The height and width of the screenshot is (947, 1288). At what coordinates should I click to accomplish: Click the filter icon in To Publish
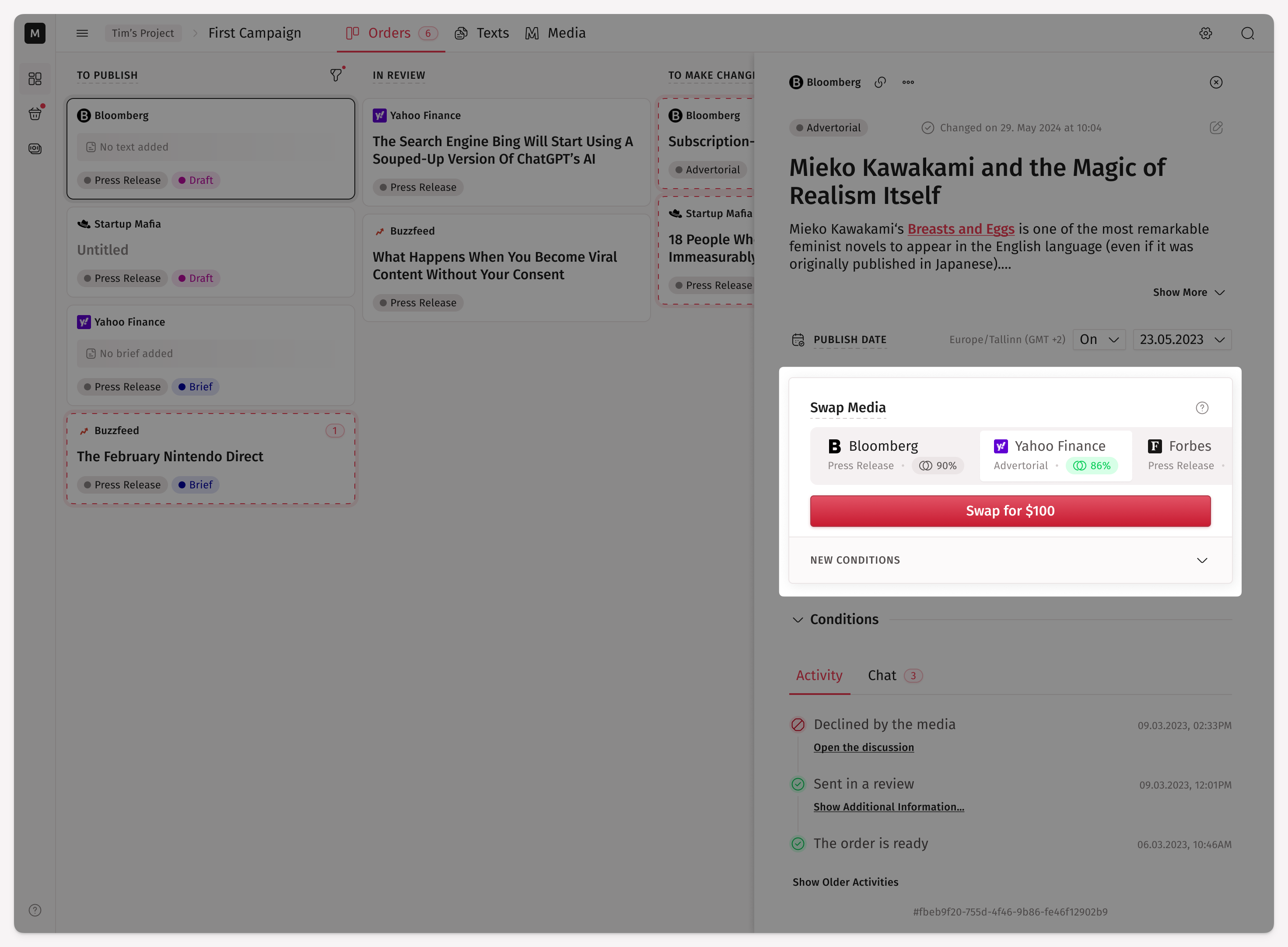(336, 75)
